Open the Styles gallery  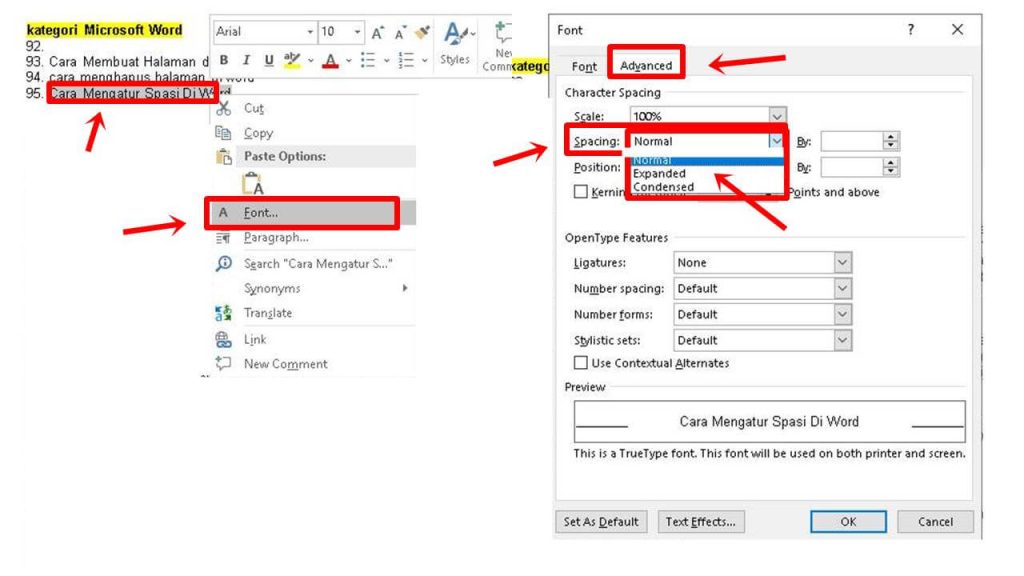pos(454,46)
